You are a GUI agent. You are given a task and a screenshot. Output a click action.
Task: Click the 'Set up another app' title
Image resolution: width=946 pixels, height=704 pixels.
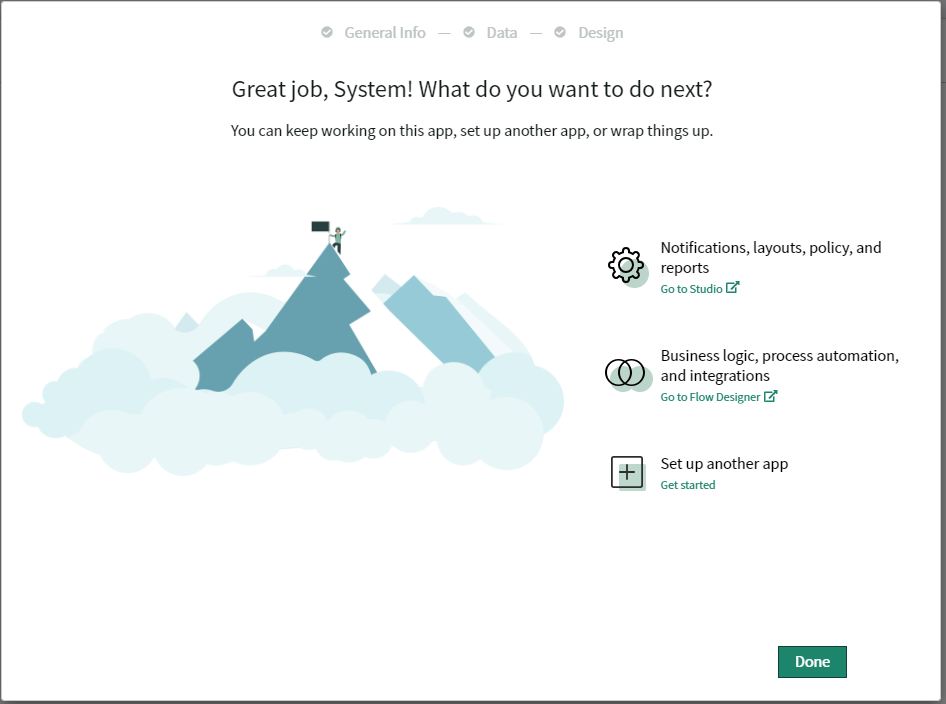[724, 464]
